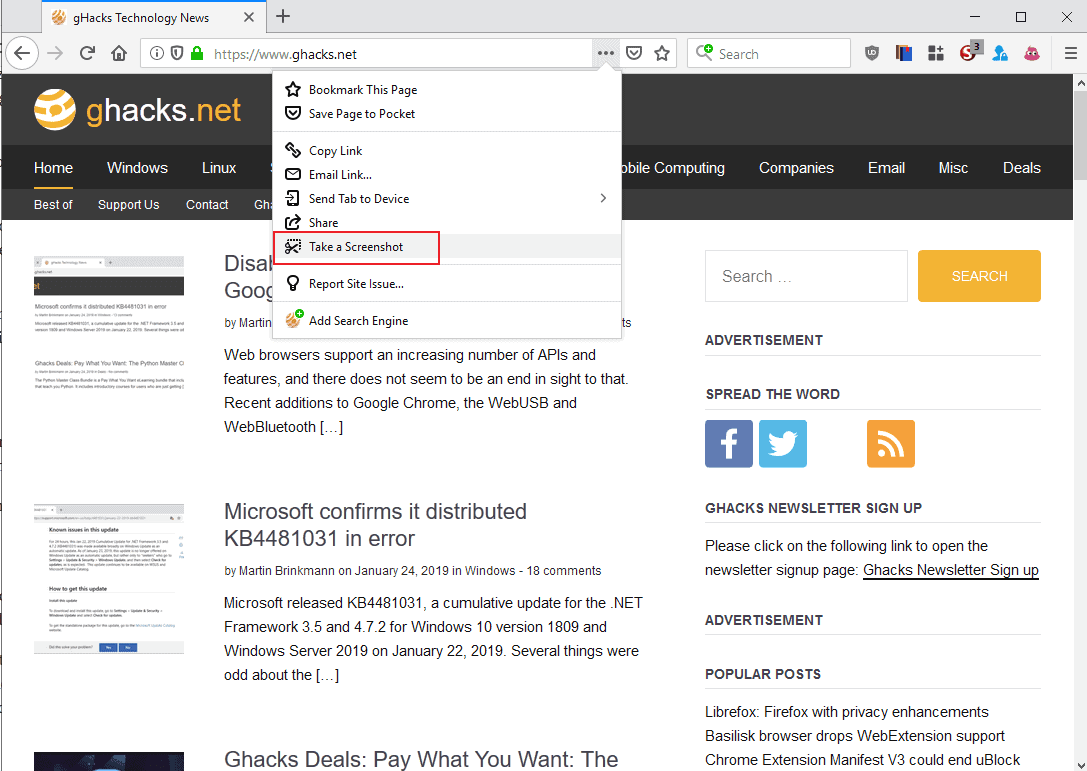
Task: Open Mobile Computing category
Action: [672, 168]
